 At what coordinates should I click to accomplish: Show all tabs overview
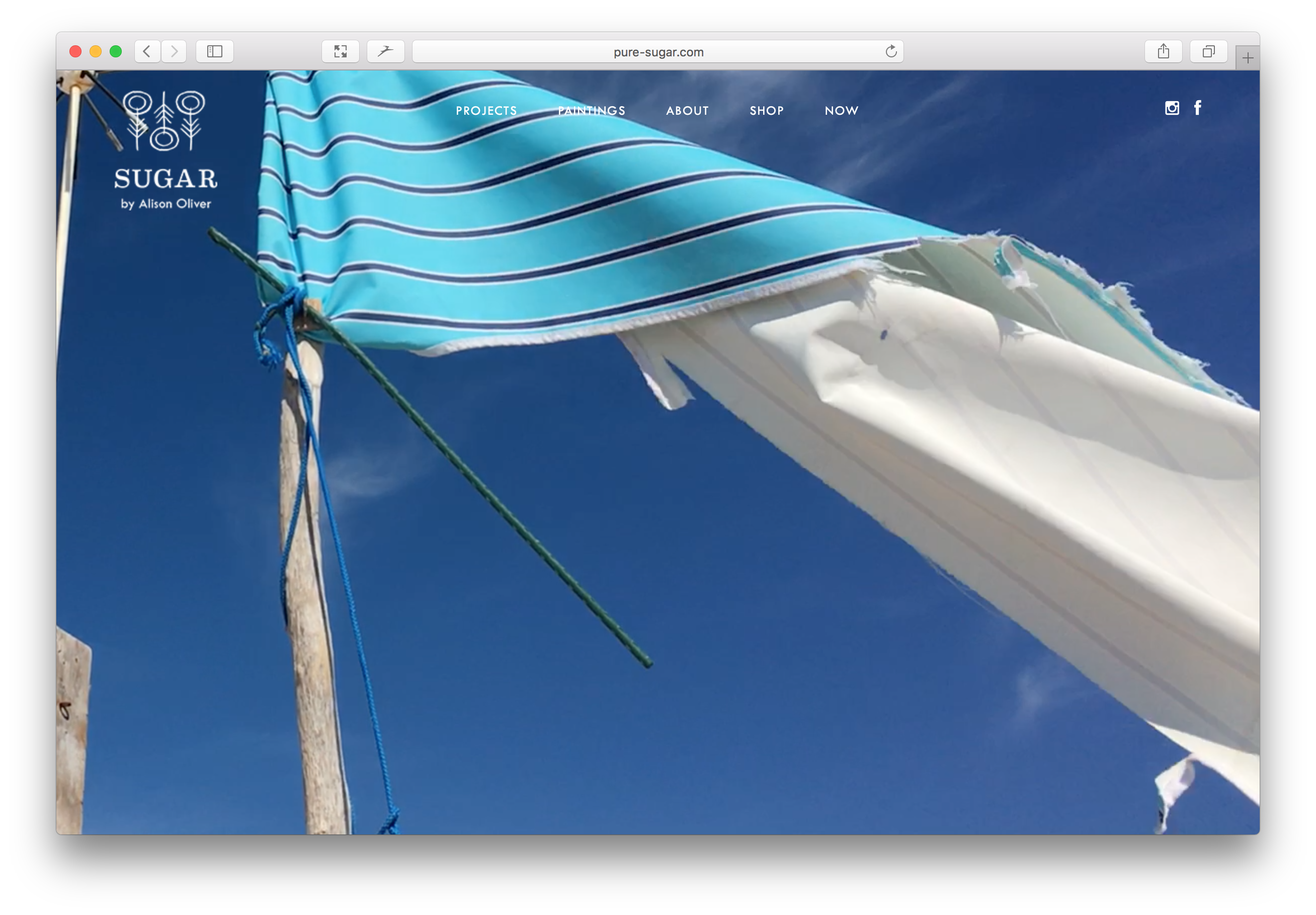click(1208, 52)
